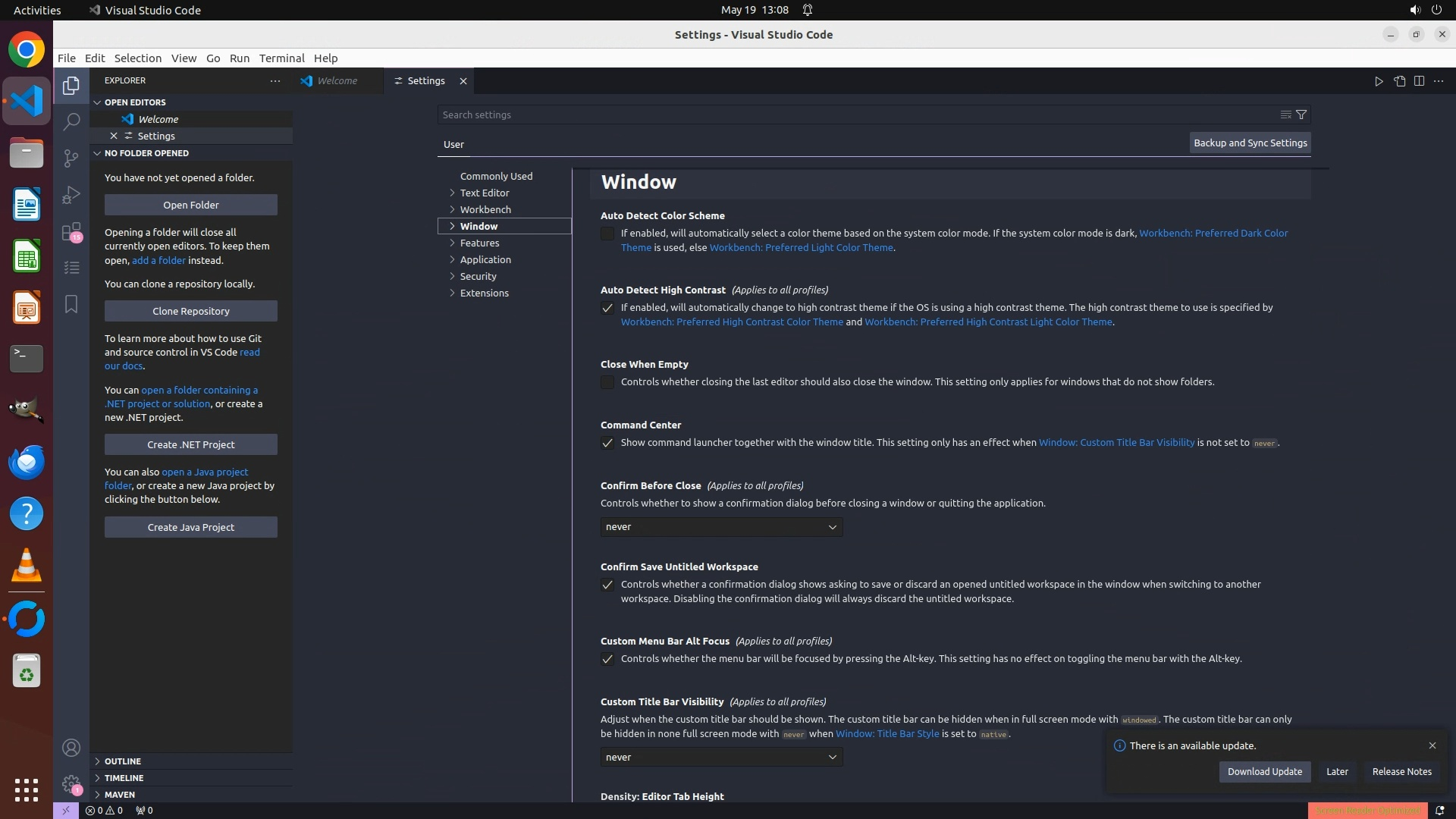Open the Extensions view icon
Image resolution: width=1456 pixels, height=819 pixels.
tap(71, 231)
